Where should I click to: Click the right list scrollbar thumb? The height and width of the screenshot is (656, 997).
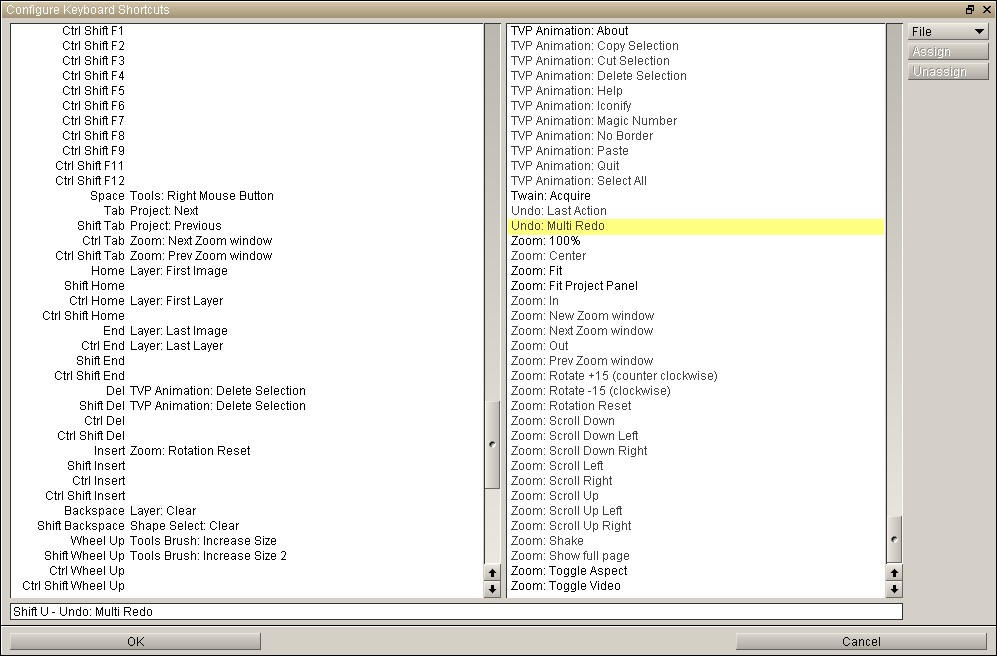tap(894, 540)
